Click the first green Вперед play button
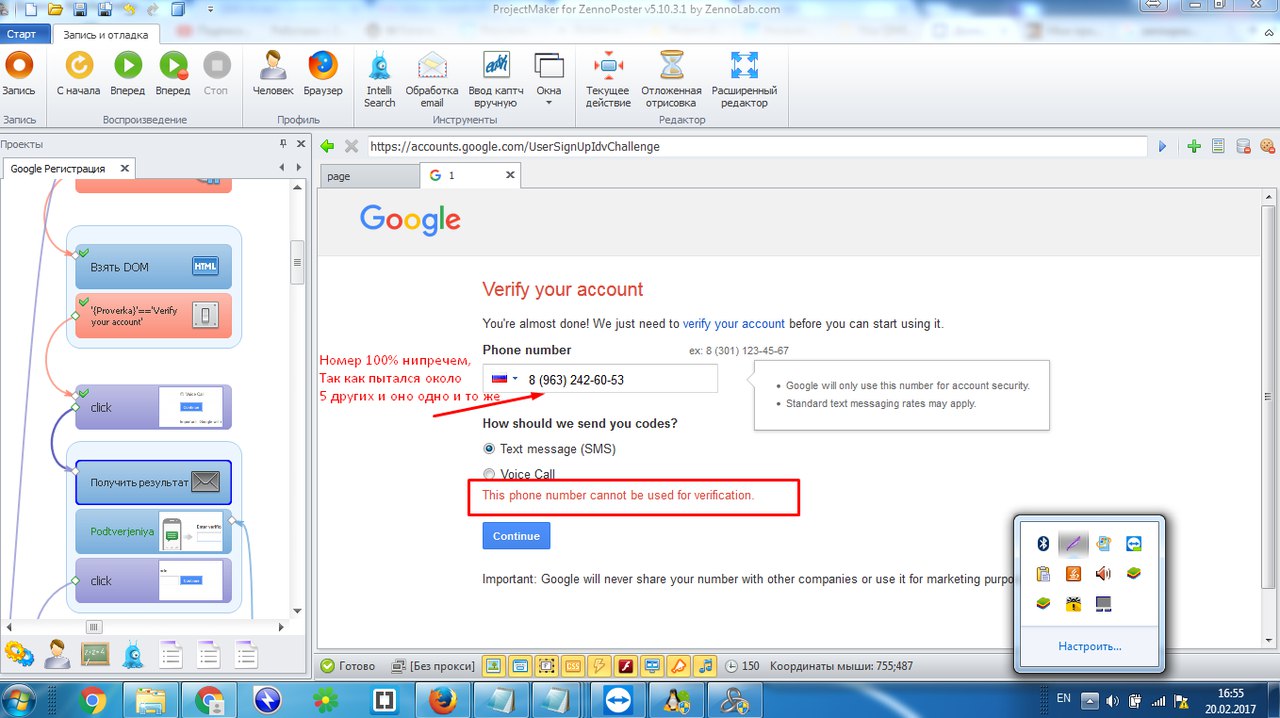 [127, 75]
